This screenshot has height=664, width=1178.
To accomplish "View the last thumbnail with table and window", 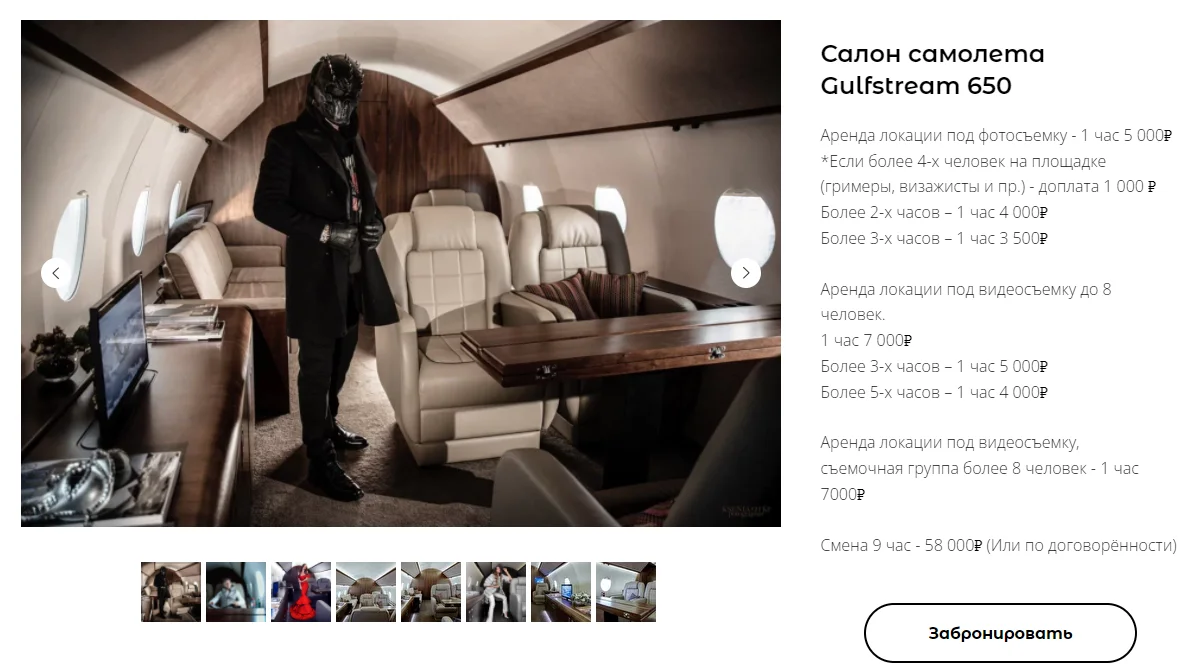I will [626, 592].
